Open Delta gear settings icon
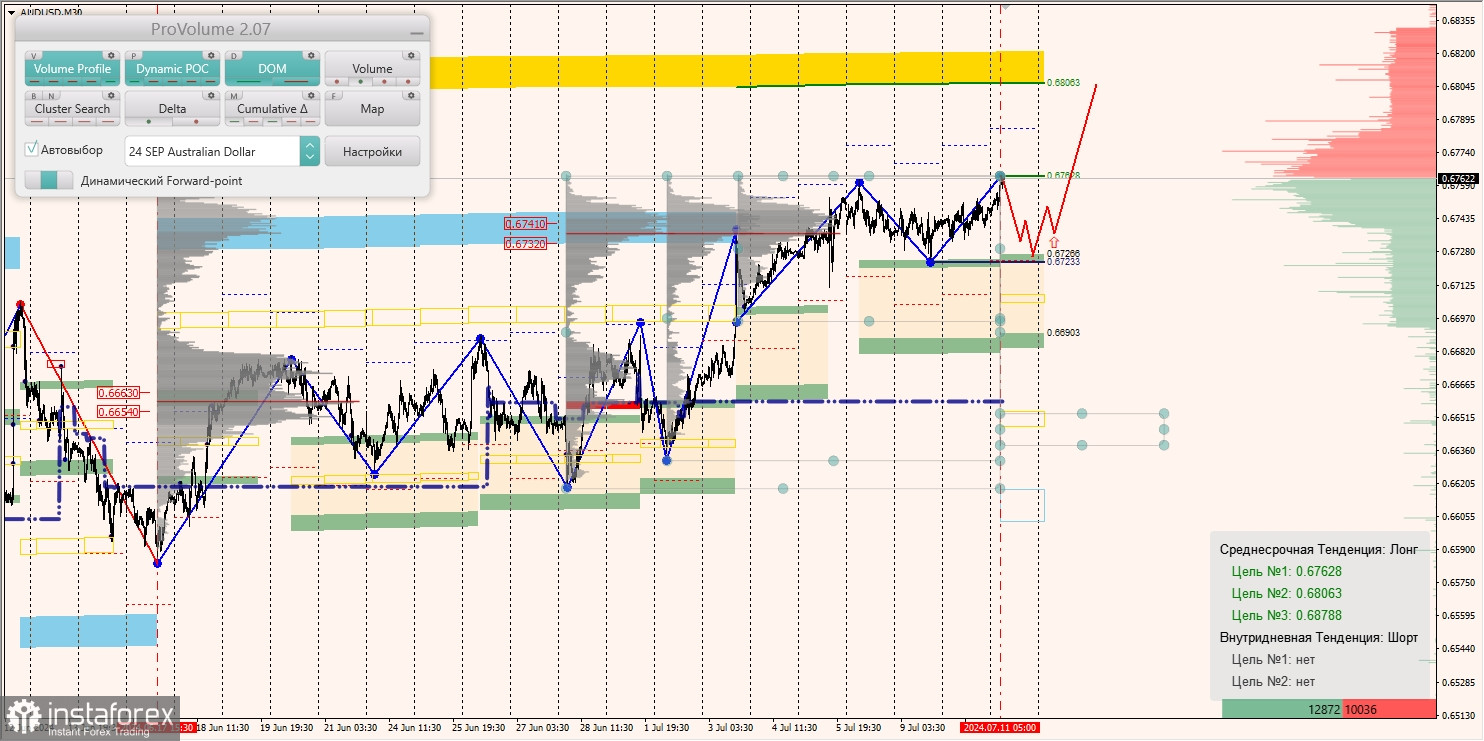 pos(211,95)
